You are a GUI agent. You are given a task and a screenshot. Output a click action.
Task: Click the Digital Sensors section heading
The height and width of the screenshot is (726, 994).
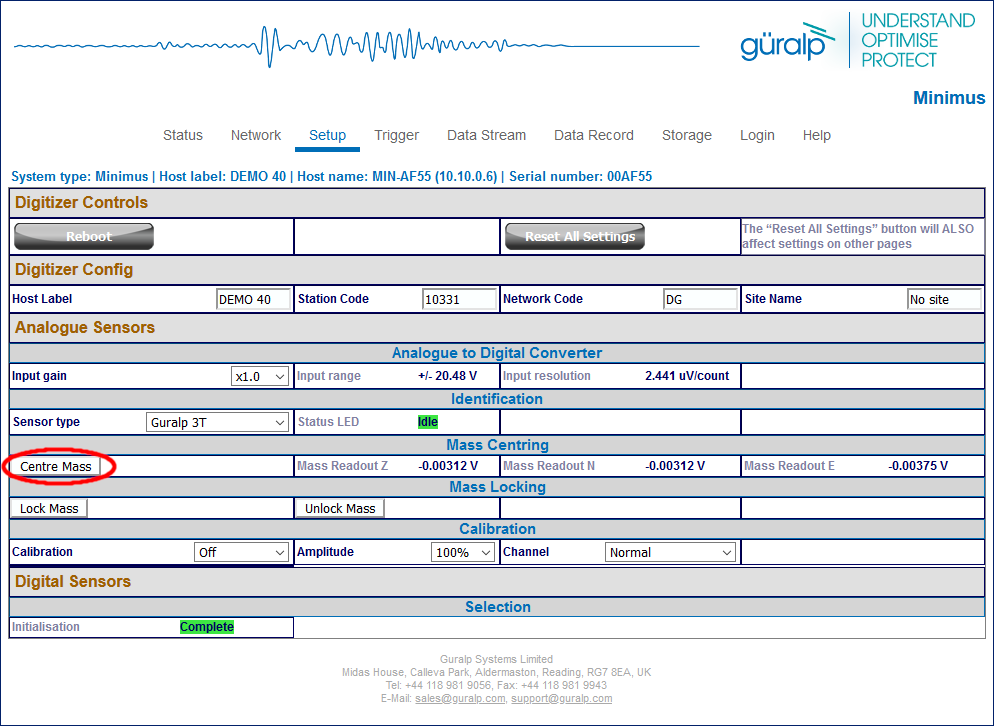(x=73, y=581)
